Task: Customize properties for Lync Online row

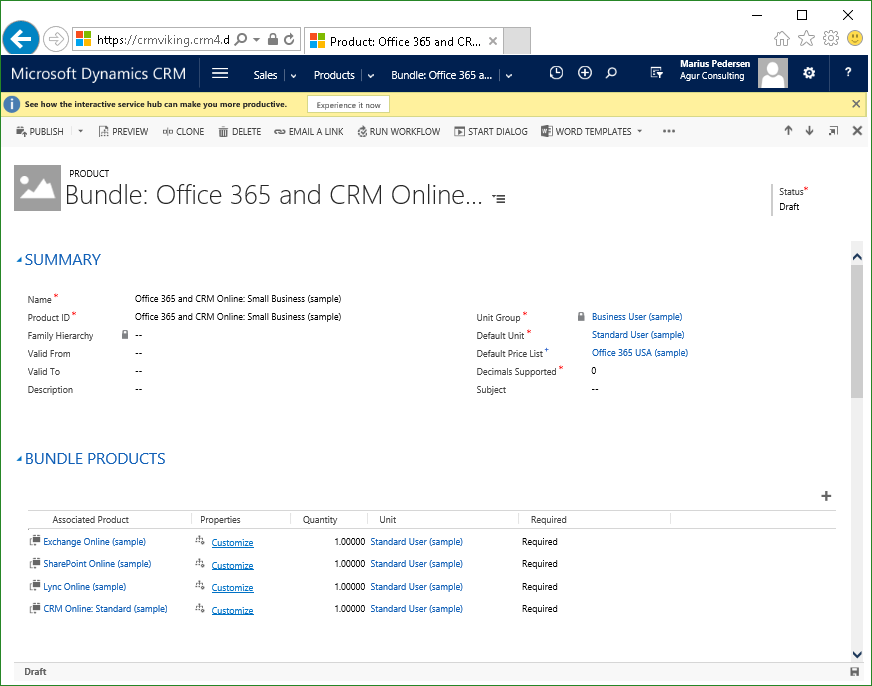Action: pyautogui.click(x=232, y=588)
